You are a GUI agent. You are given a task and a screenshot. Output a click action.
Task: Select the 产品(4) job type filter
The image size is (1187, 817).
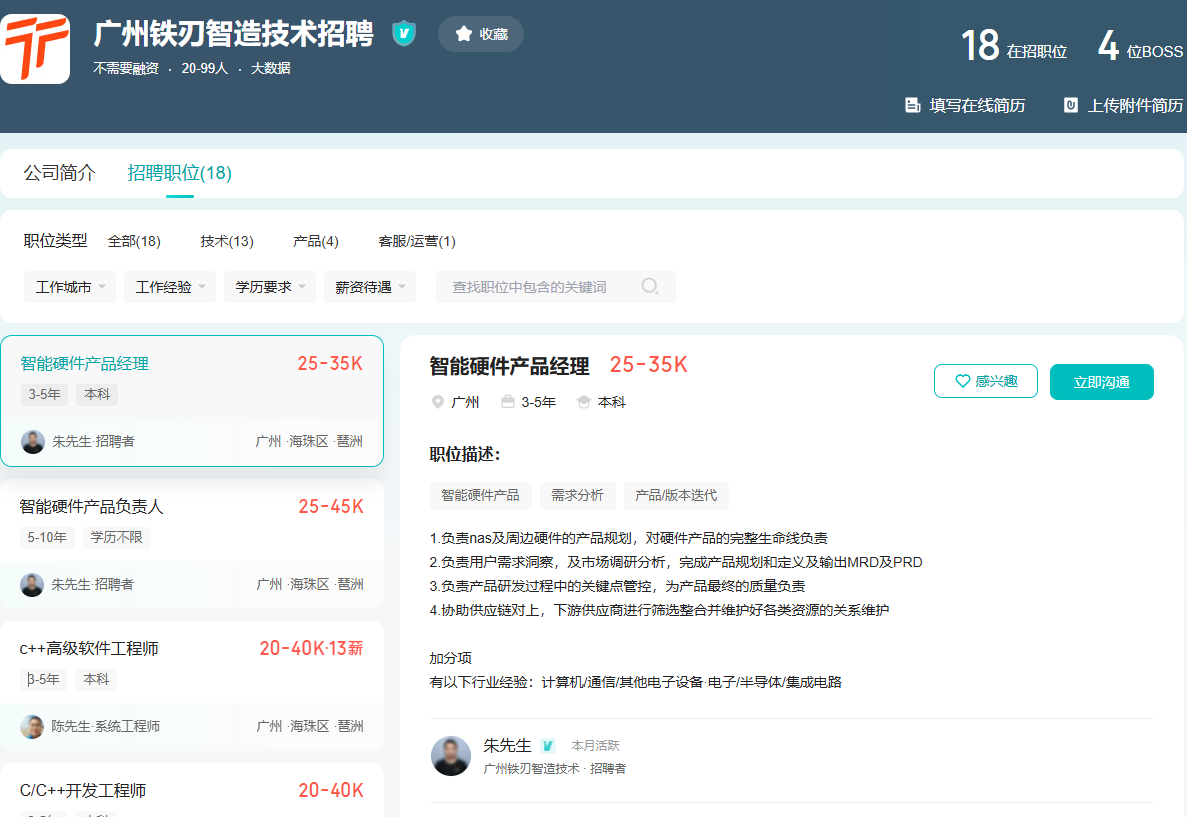pyautogui.click(x=316, y=241)
